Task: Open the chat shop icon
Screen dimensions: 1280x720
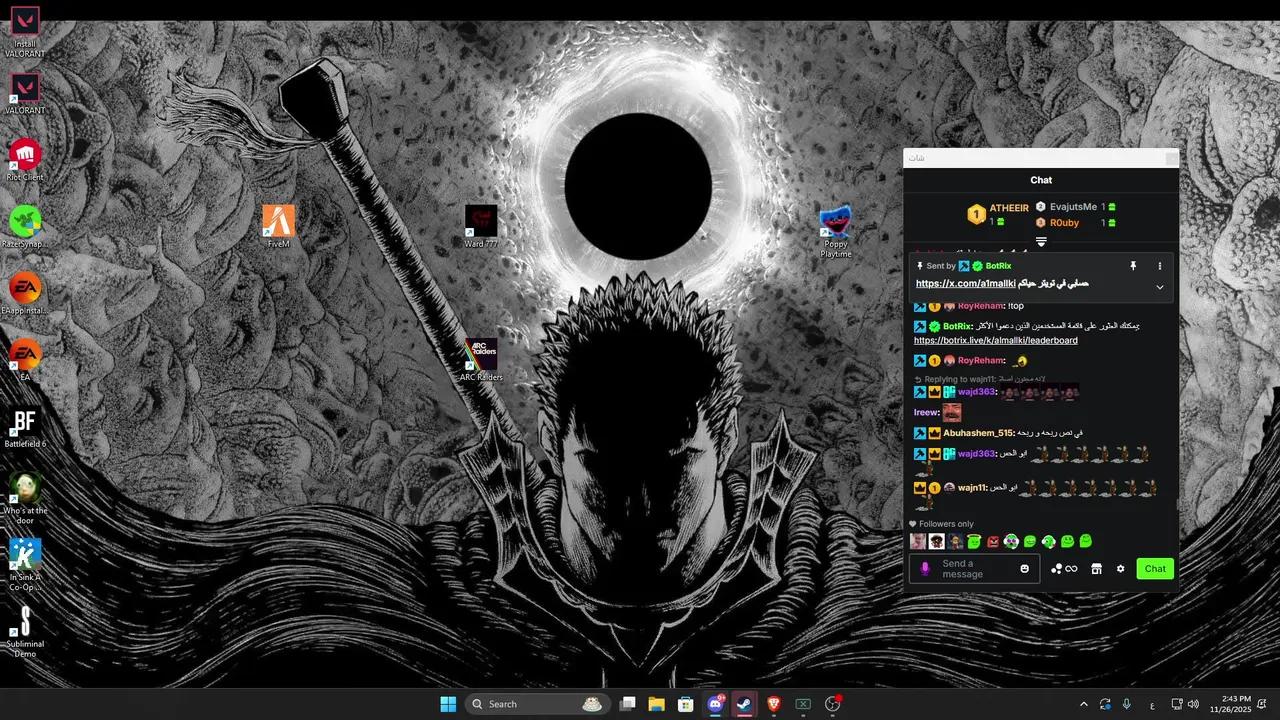Action: pyautogui.click(x=1096, y=569)
